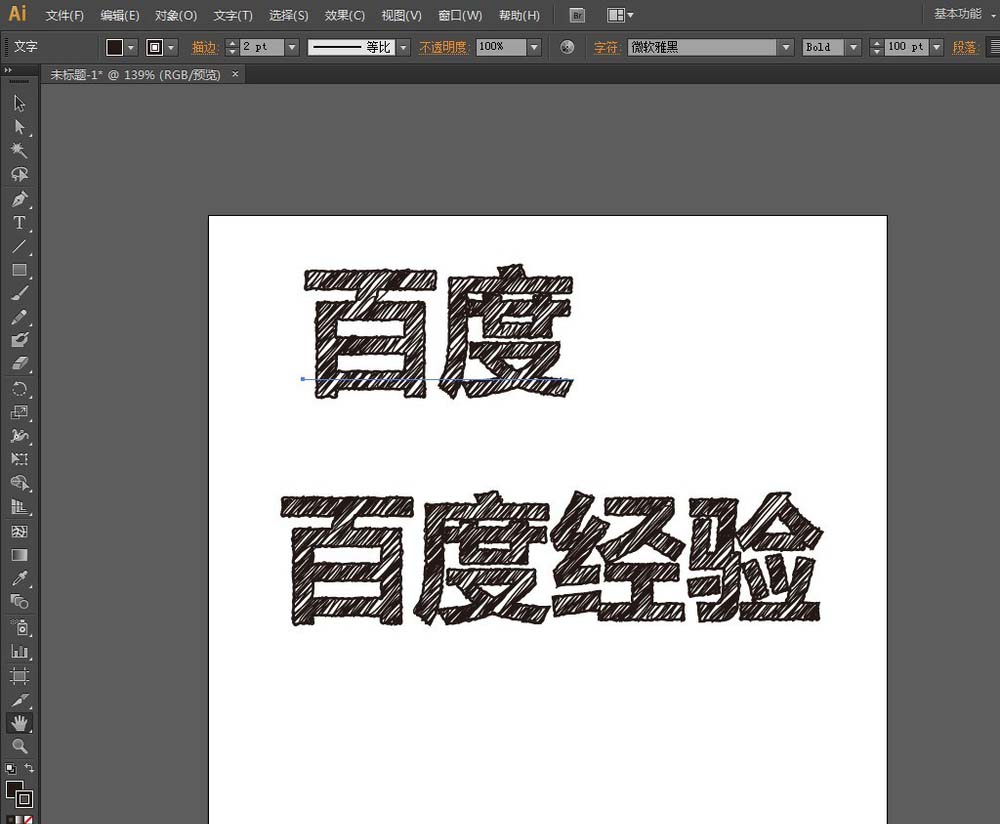Swap fill and stroke colors
Viewport: 1000px width, 824px height.
(x=29, y=768)
